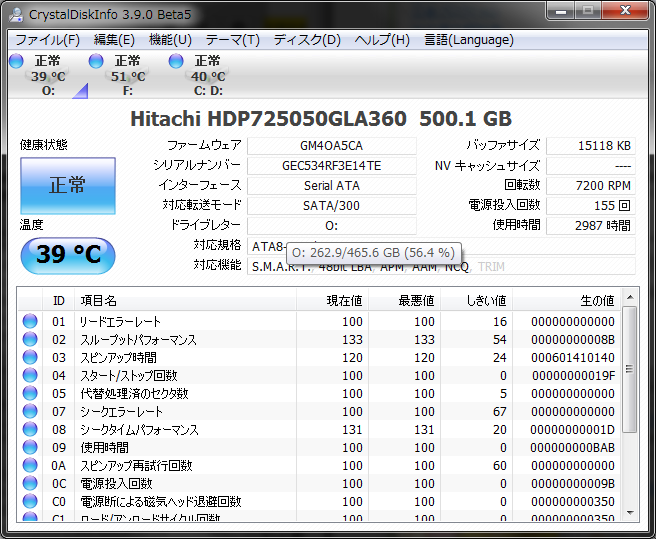Select the 代替処理済のセクタ数 attribute name
This screenshot has width=656, height=539.
point(134,393)
